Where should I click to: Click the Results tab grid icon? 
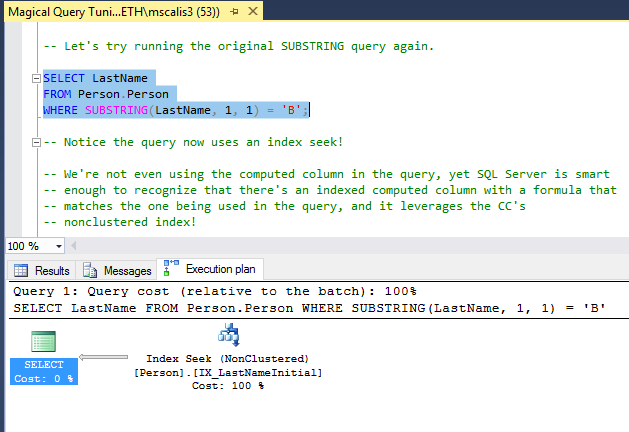(20, 270)
